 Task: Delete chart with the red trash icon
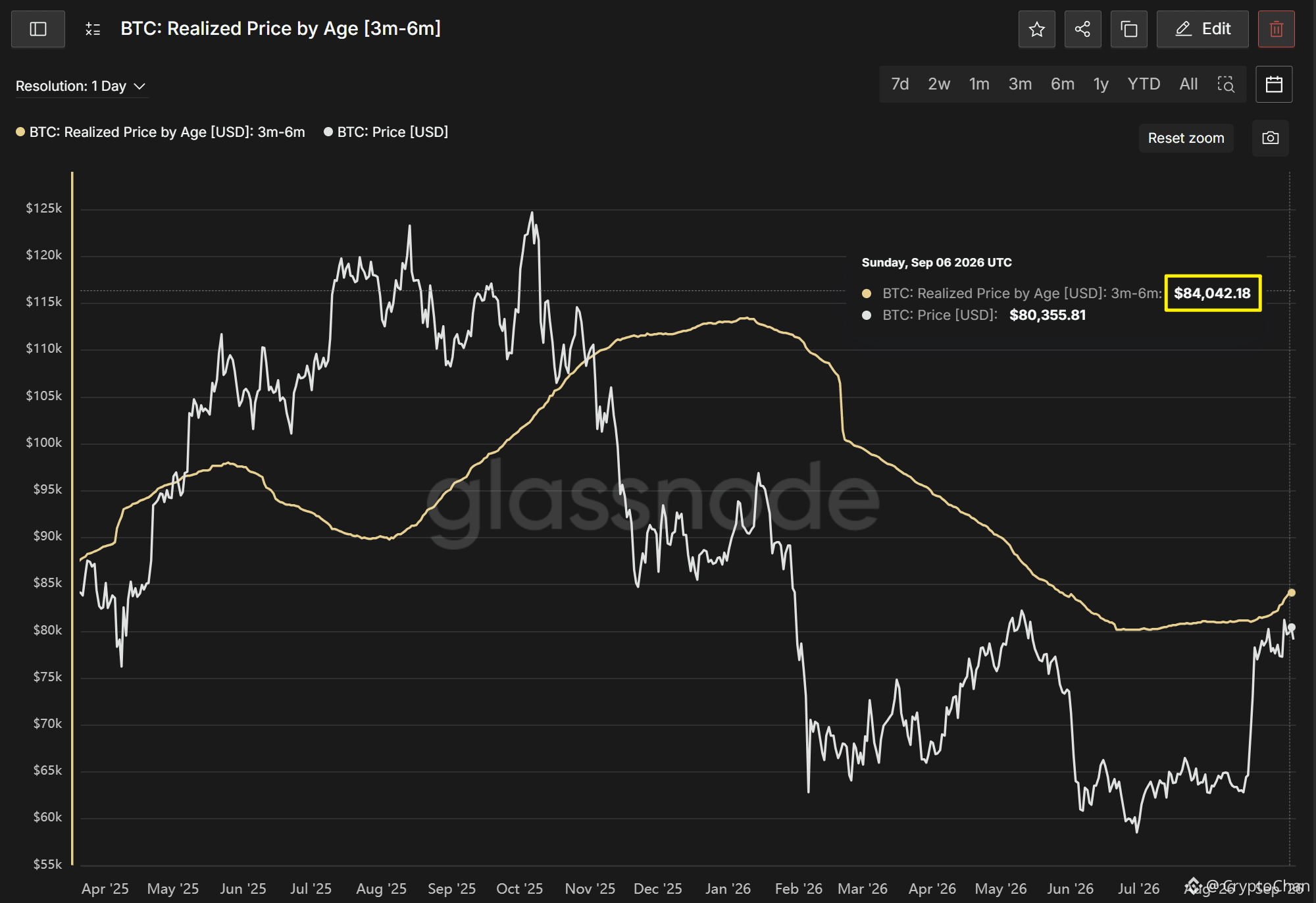click(1277, 29)
